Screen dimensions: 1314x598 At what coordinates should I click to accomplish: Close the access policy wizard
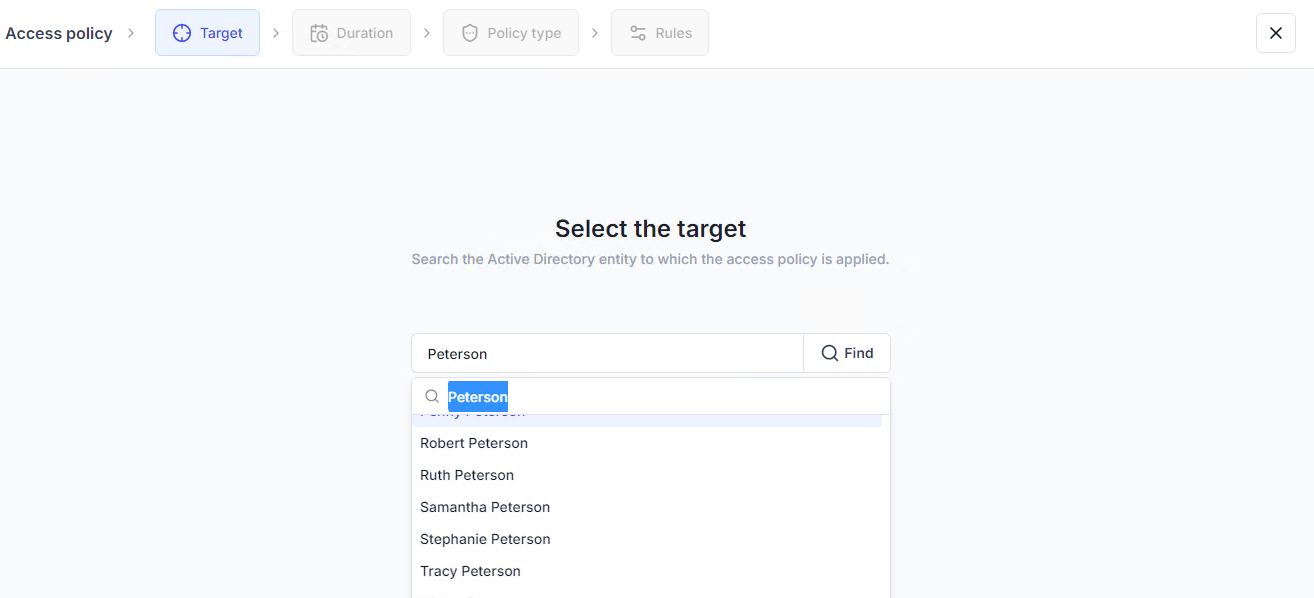coord(1275,33)
